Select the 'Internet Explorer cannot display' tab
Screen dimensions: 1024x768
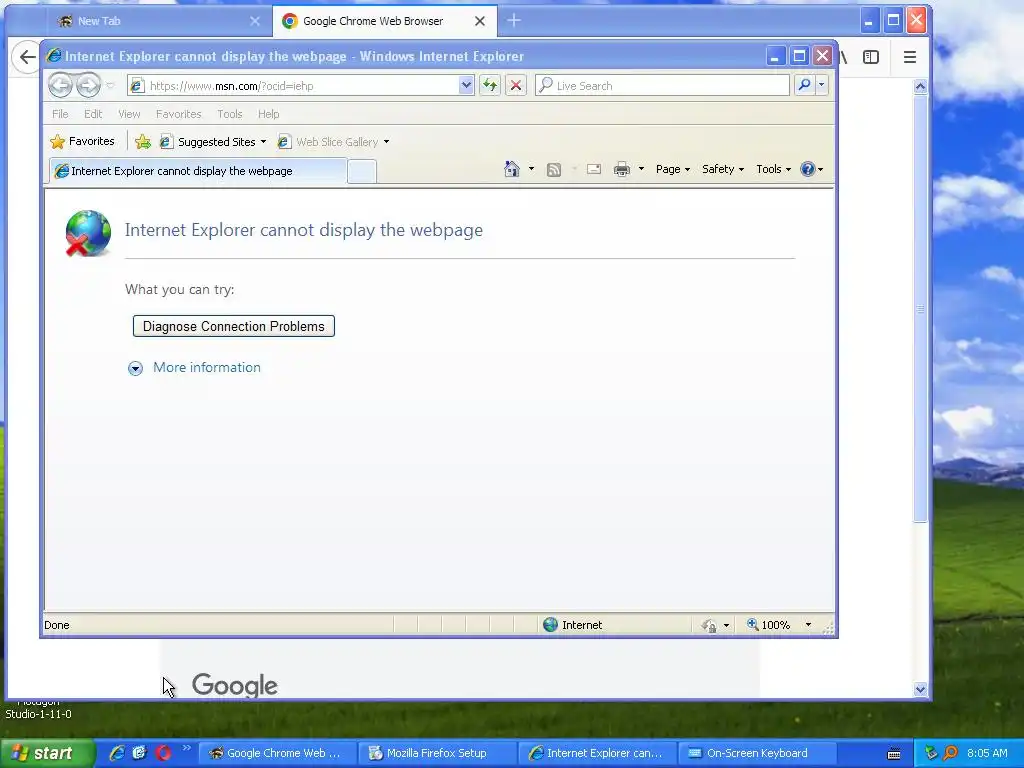coord(198,171)
